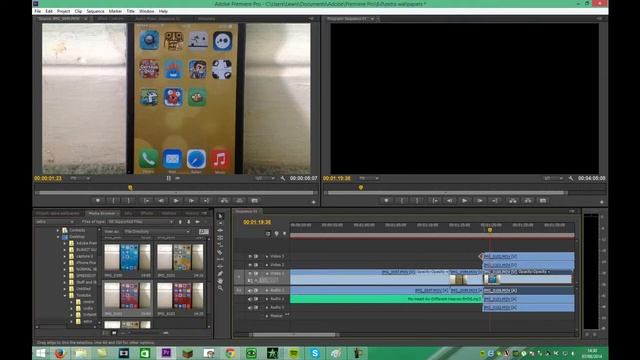The height and width of the screenshot is (360, 640).
Task: Select the Track Select tool
Action: 220,223
